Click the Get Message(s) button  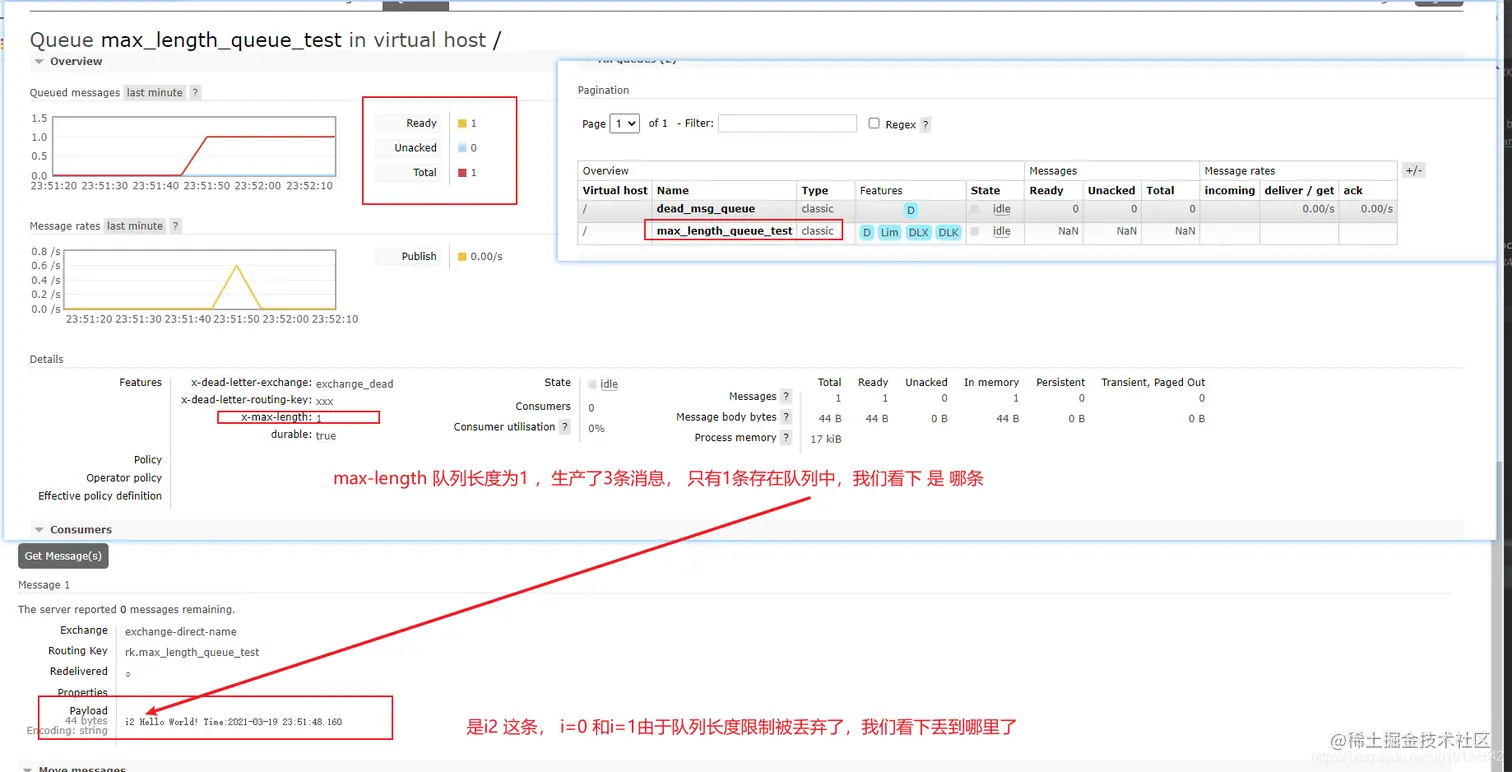pos(63,556)
